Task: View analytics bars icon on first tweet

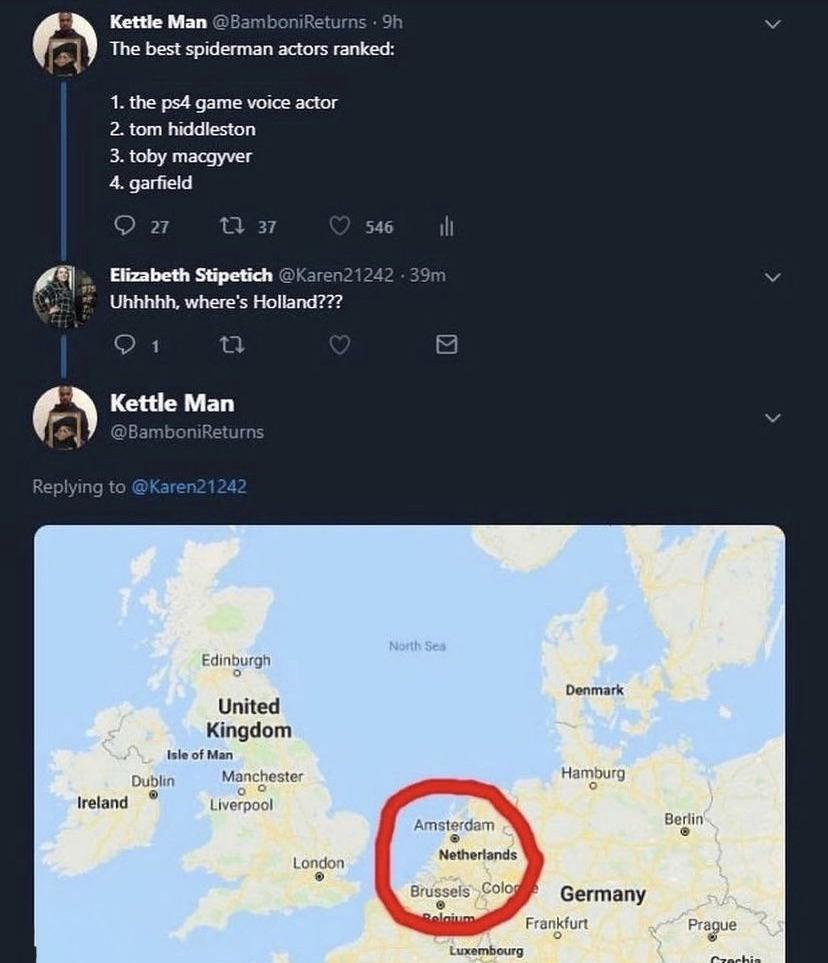Action: pyautogui.click(x=447, y=227)
